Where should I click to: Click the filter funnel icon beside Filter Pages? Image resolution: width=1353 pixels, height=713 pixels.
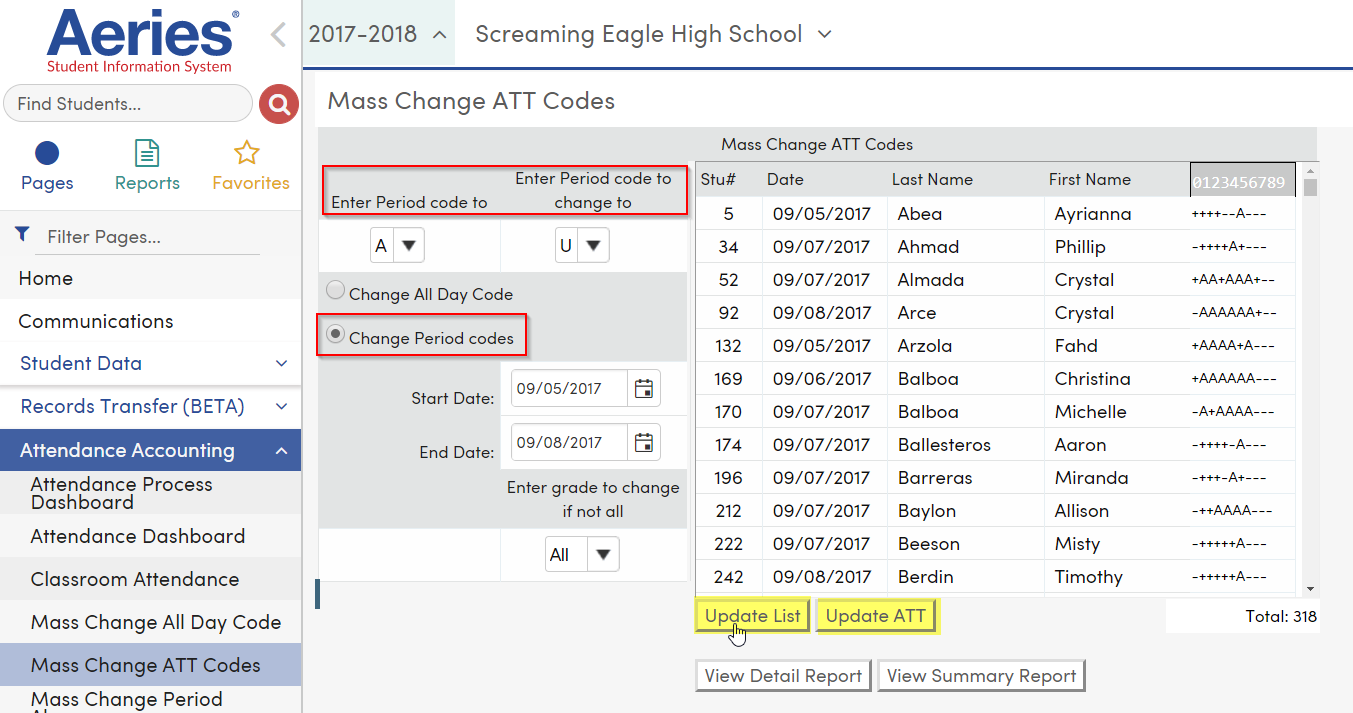click(22, 232)
